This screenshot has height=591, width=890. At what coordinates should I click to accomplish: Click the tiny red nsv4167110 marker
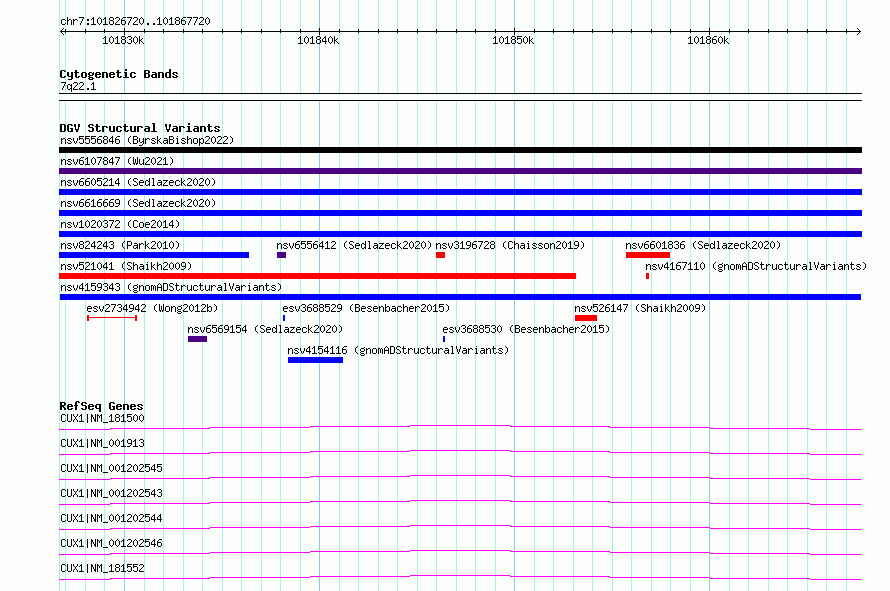(x=648, y=276)
